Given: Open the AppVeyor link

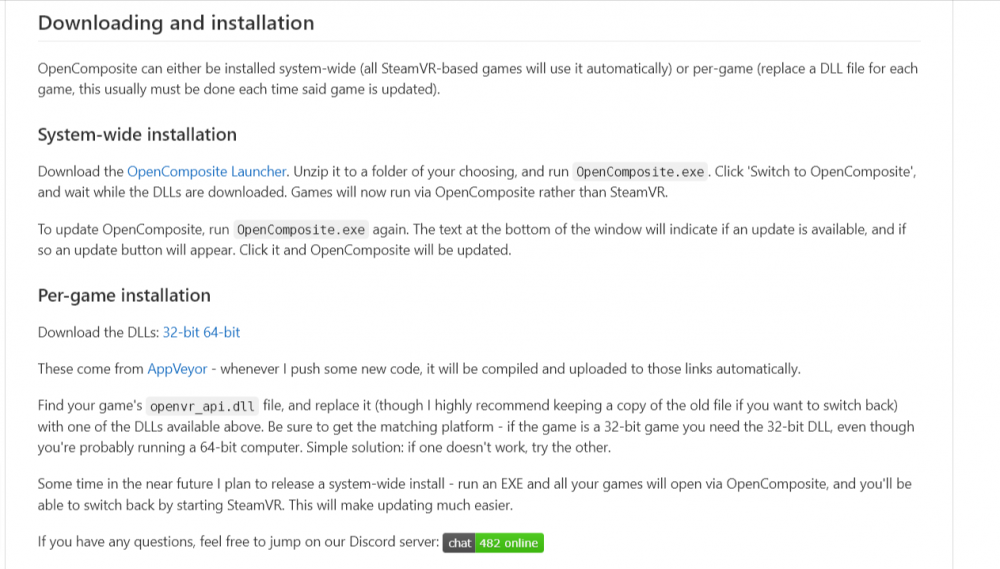Looking at the screenshot, I should tap(177, 369).
